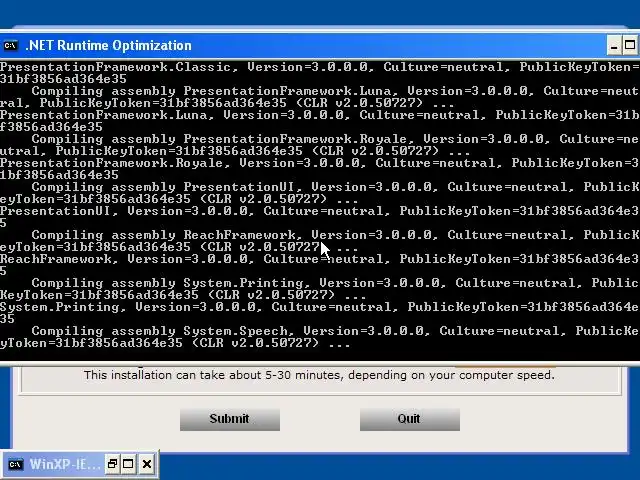Click the Submit button in installer window
Screen dimensions: 640x480
coord(230,419)
